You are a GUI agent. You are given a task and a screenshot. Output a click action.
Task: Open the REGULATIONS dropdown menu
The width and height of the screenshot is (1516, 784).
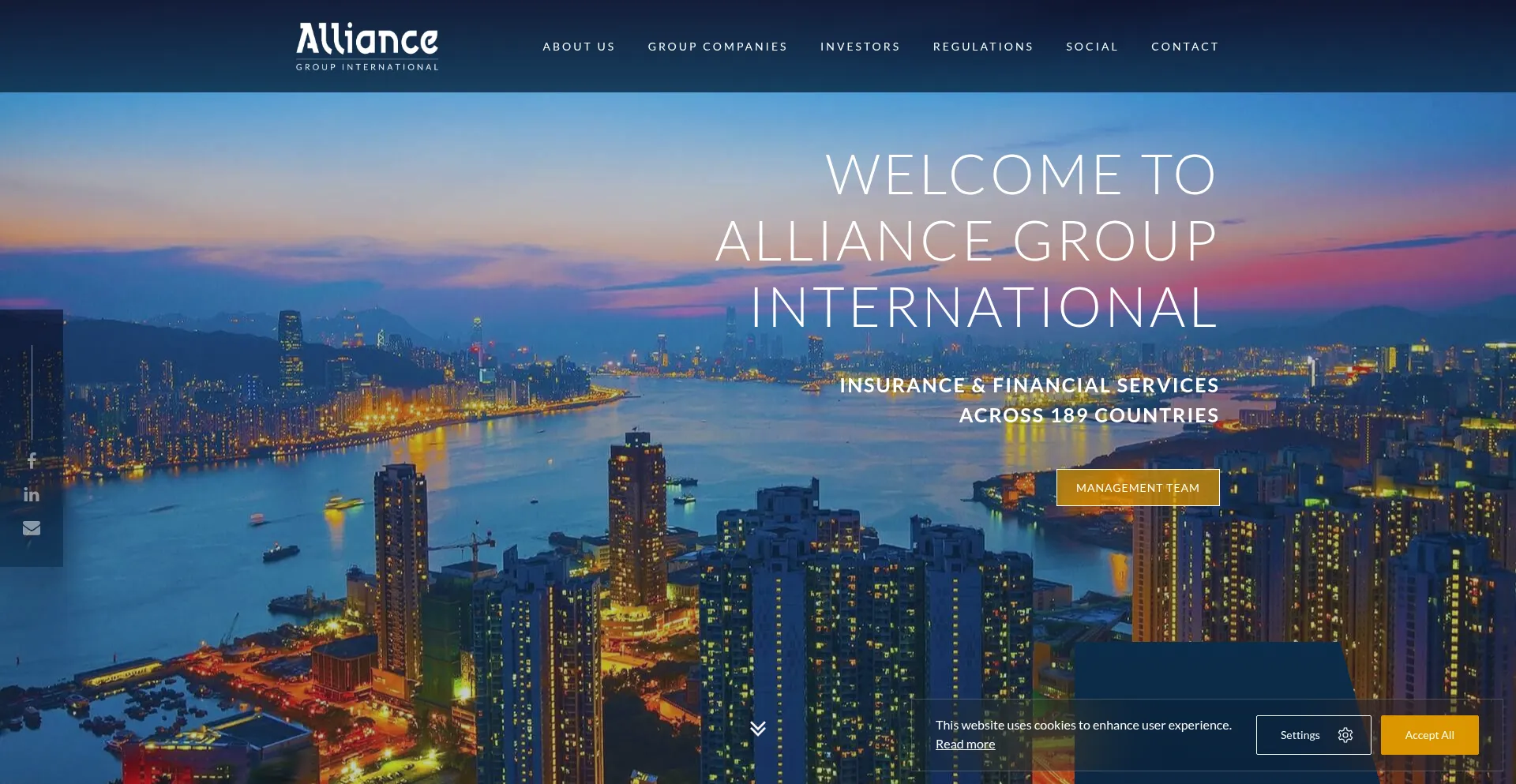click(983, 46)
